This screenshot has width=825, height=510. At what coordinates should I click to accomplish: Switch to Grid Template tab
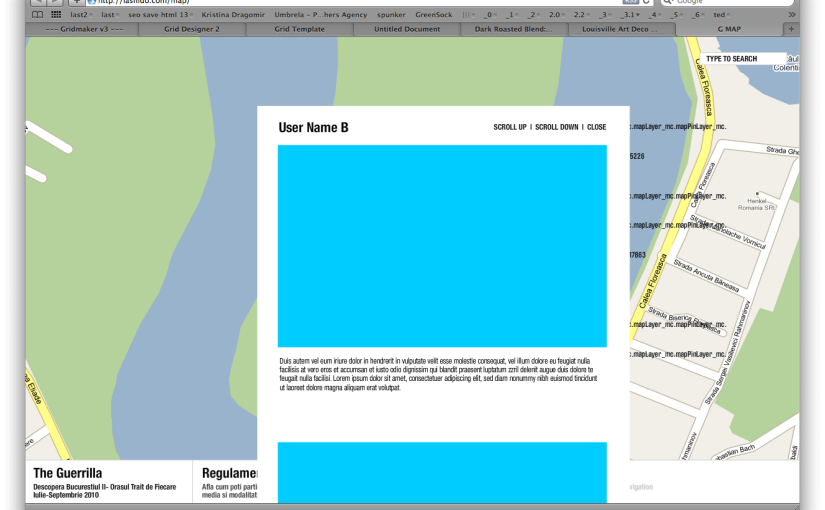pyautogui.click(x=299, y=29)
